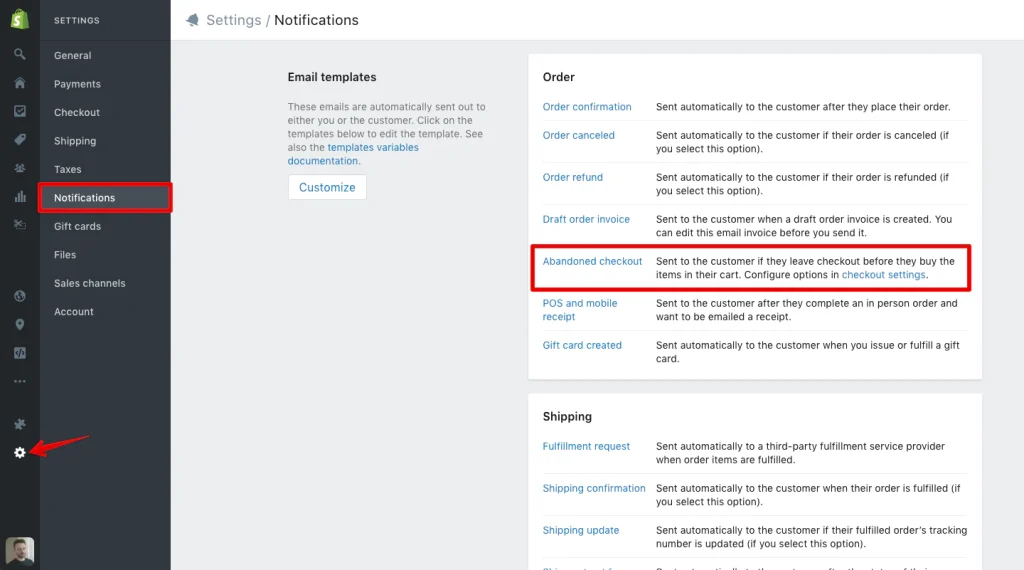Select Notifications in settings menu

click(x=85, y=198)
